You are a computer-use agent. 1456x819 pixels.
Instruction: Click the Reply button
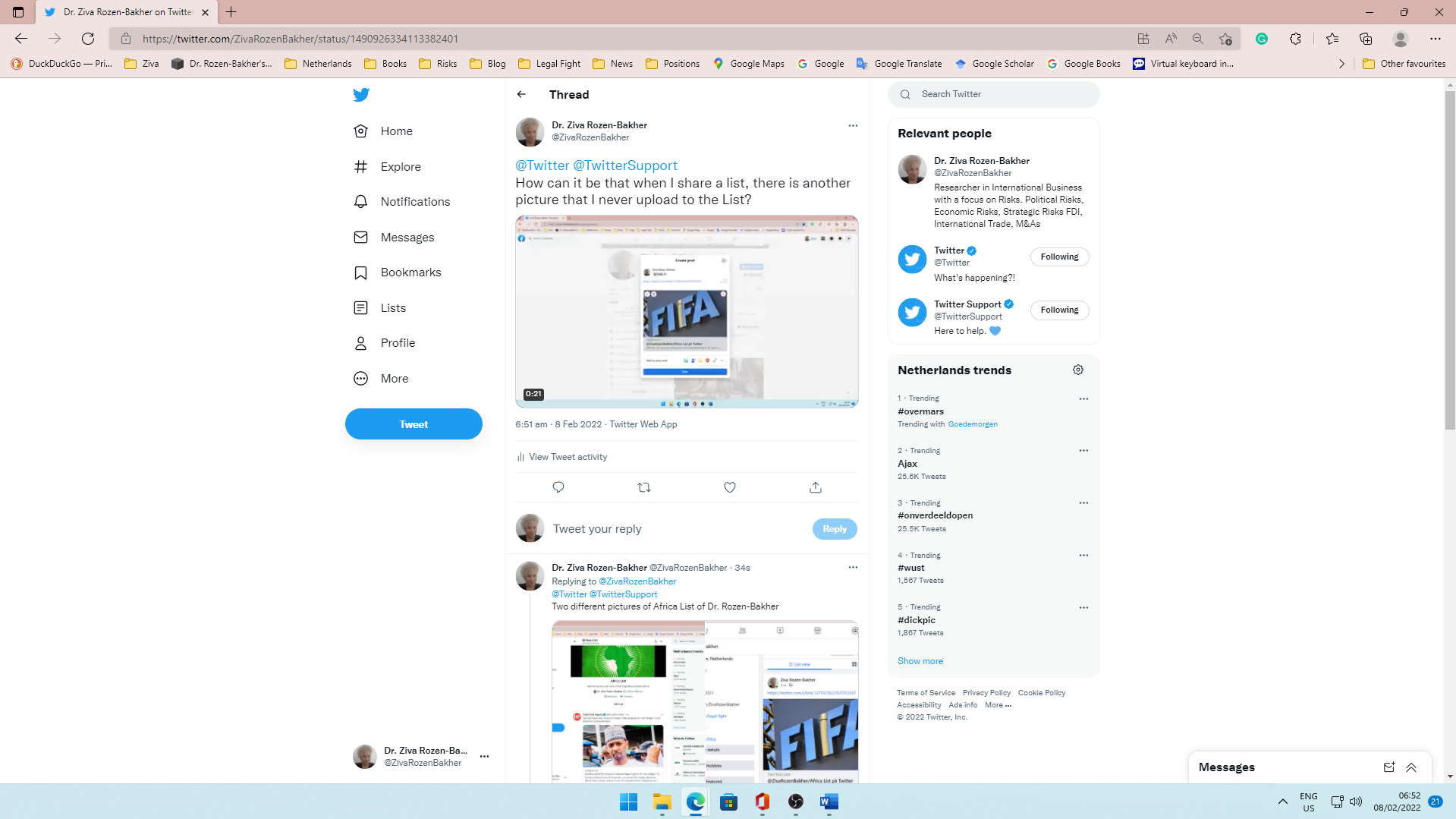coord(835,529)
